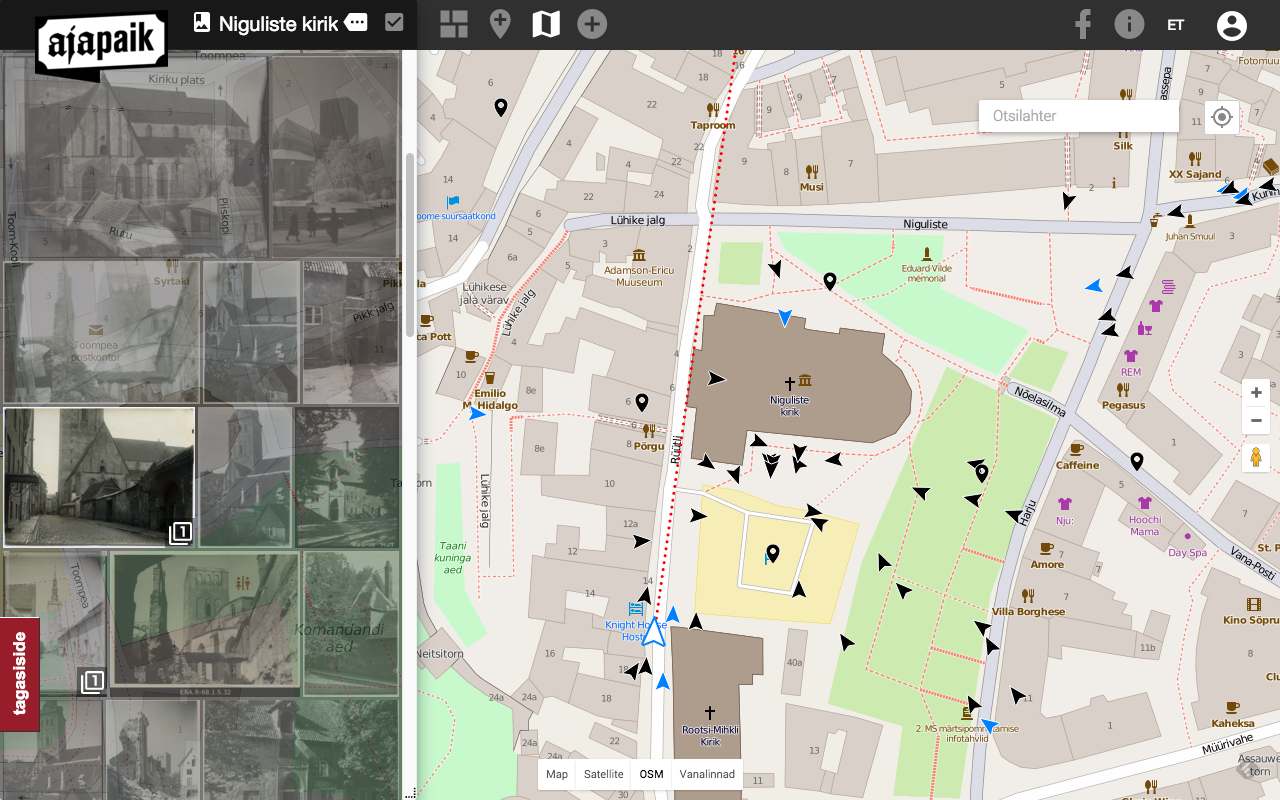This screenshot has width=1280, height=800.
Task: Click the Amore cafe cup icon
Action: point(1047,548)
